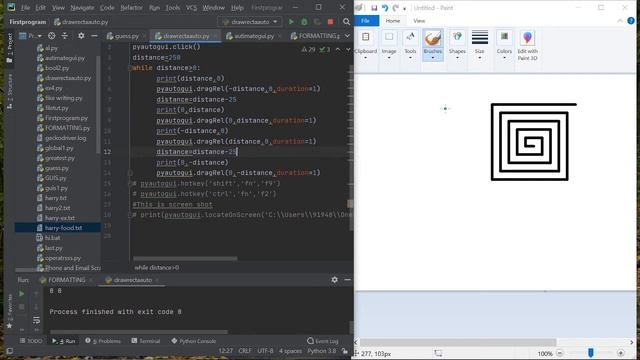This screenshot has width=640, height=360.
Task: Toggle the Structure side panel tab
Action: pyautogui.click(x=9, y=91)
